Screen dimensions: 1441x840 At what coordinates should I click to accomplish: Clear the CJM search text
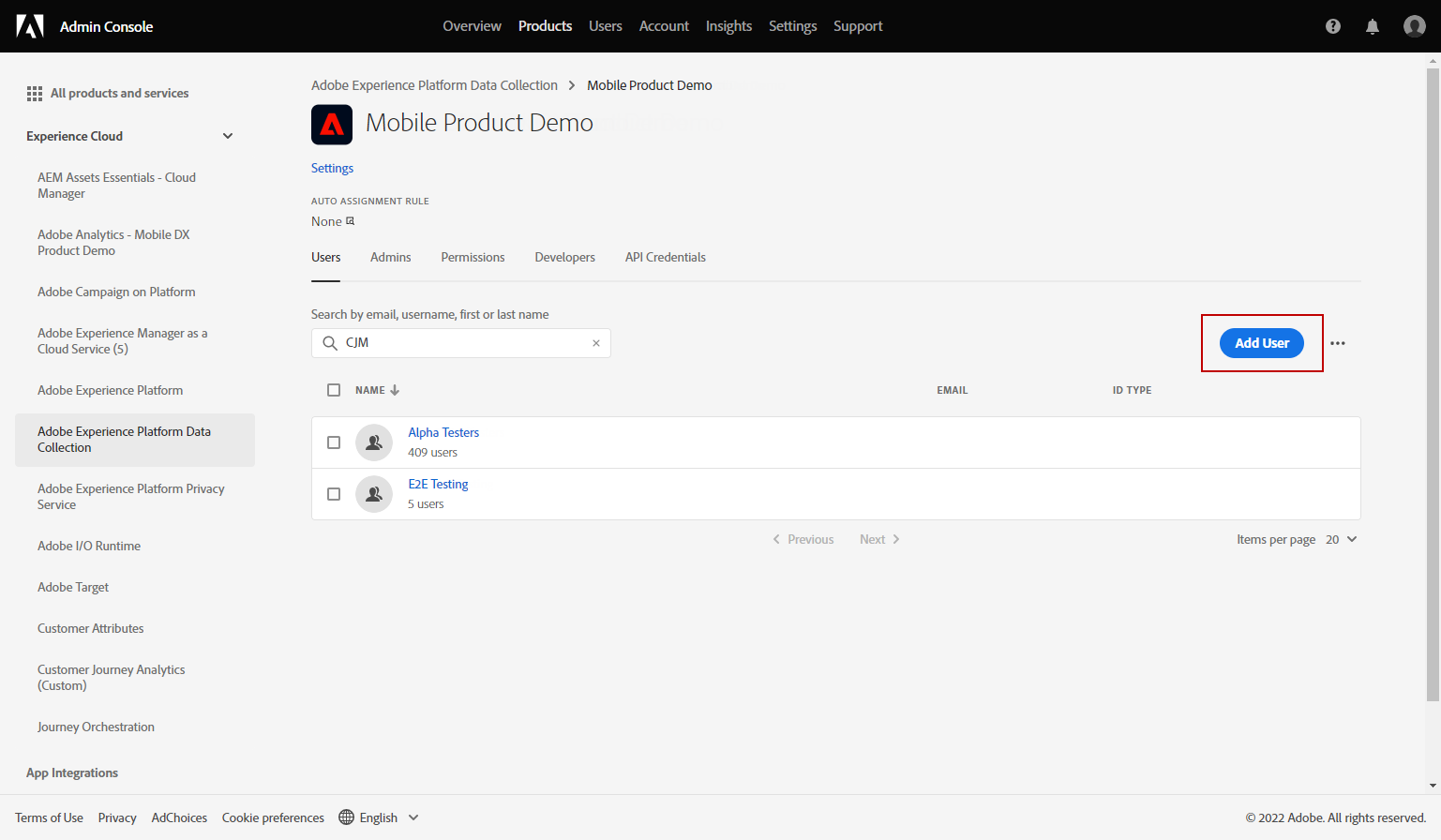(596, 343)
